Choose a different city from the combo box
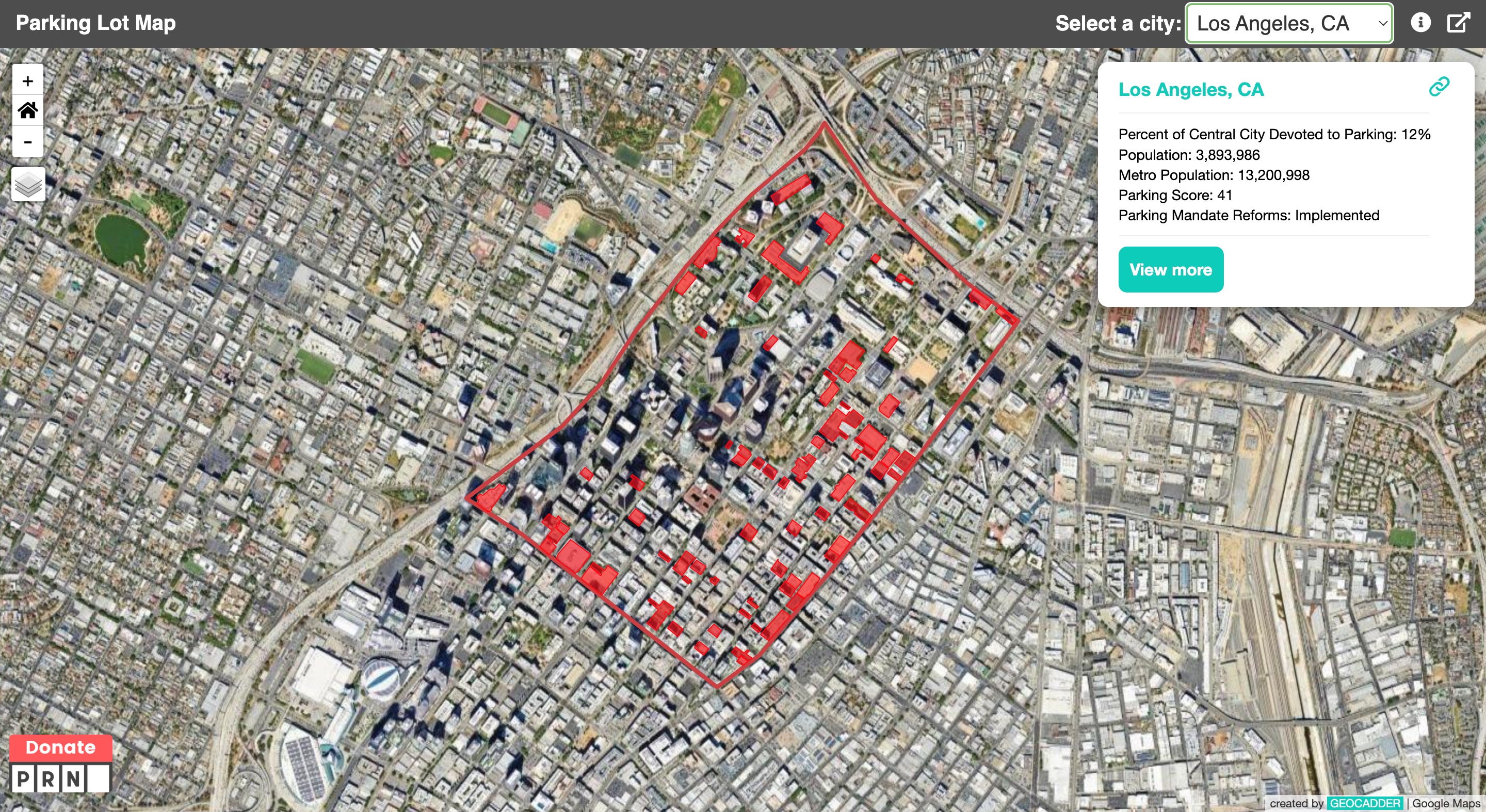 1290,23
